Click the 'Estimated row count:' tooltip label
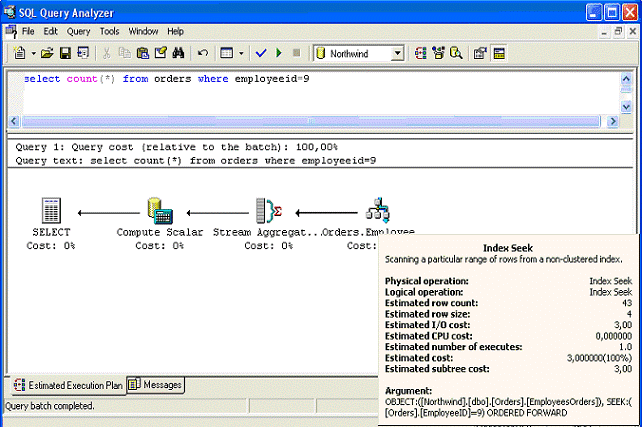Screen dimensions: 642x427 431,303
